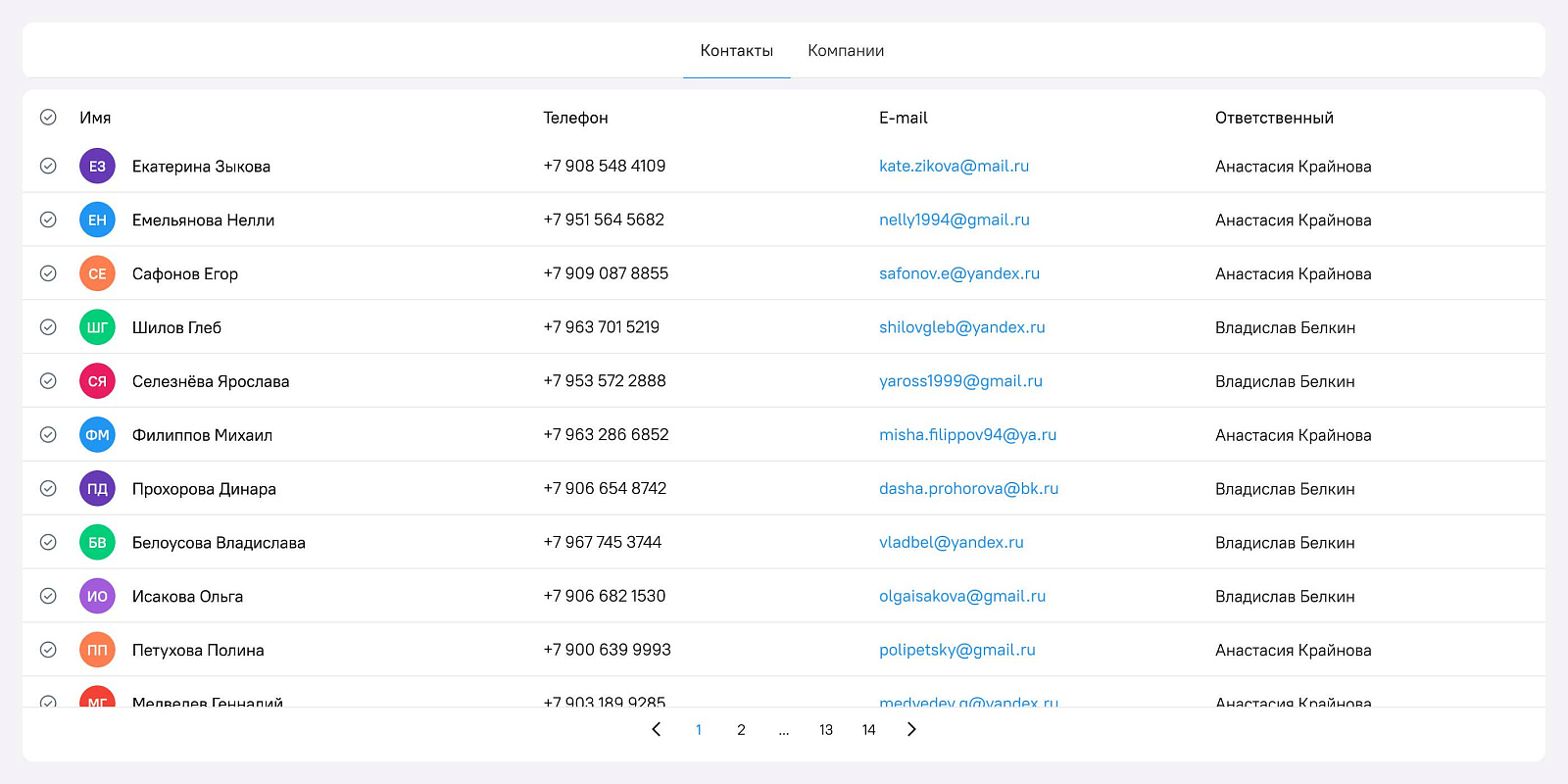The image size is (1568, 784).
Task: Click the green ШГ avatar
Action: point(97,327)
